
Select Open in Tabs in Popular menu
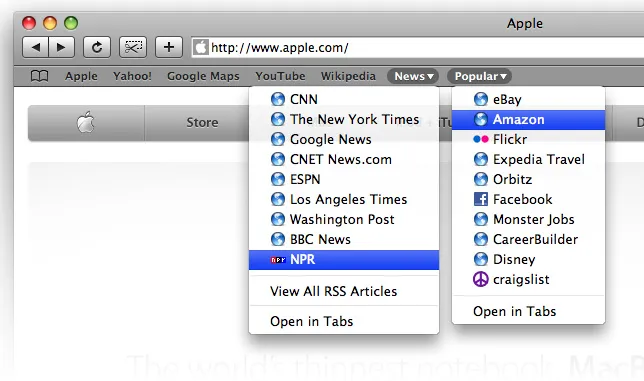point(528,312)
